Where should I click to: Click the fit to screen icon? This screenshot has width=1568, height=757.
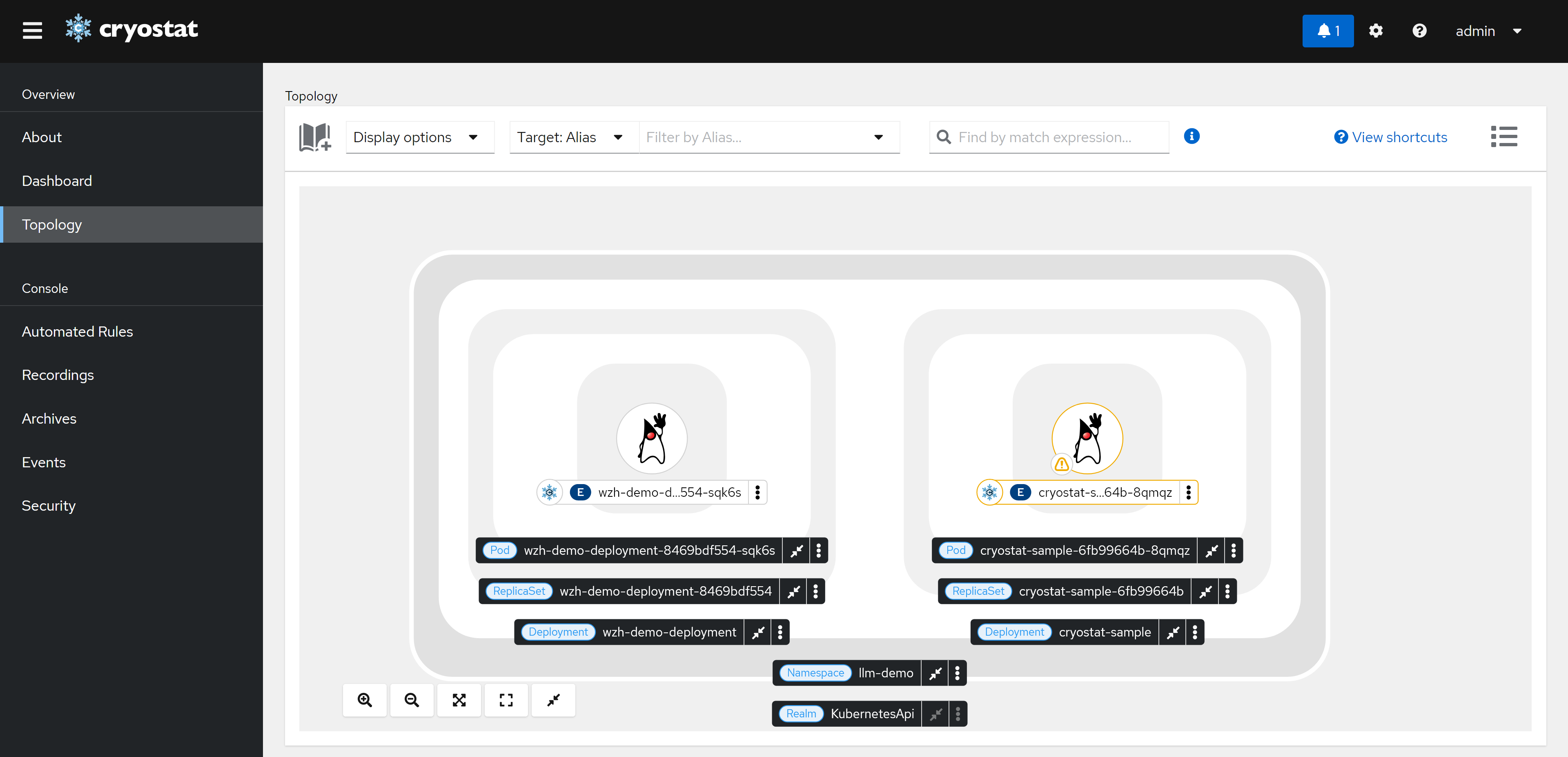(x=459, y=700)
